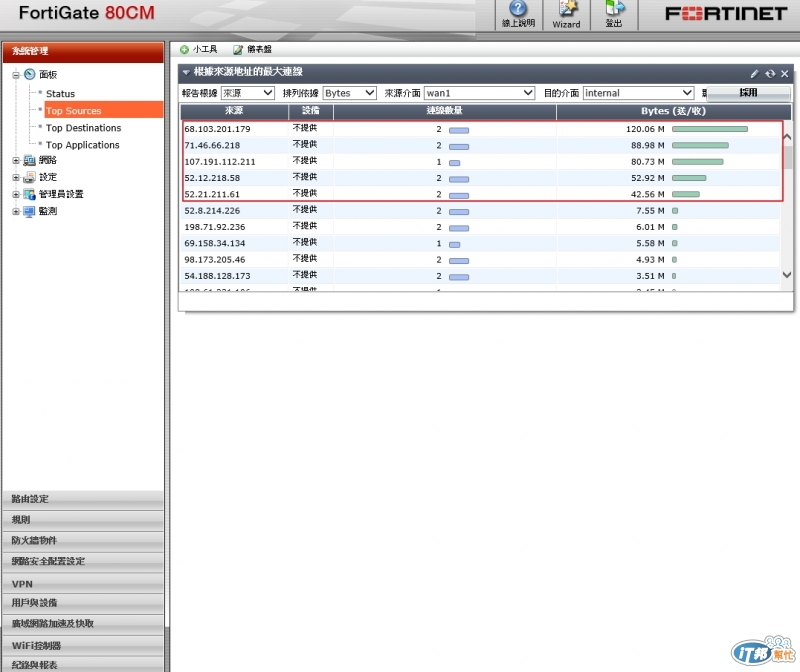This screenshot has height=672, width=800.
Task: Click the green bytes bar for 71.46.66.218
Action: click(x=700, y=145)
